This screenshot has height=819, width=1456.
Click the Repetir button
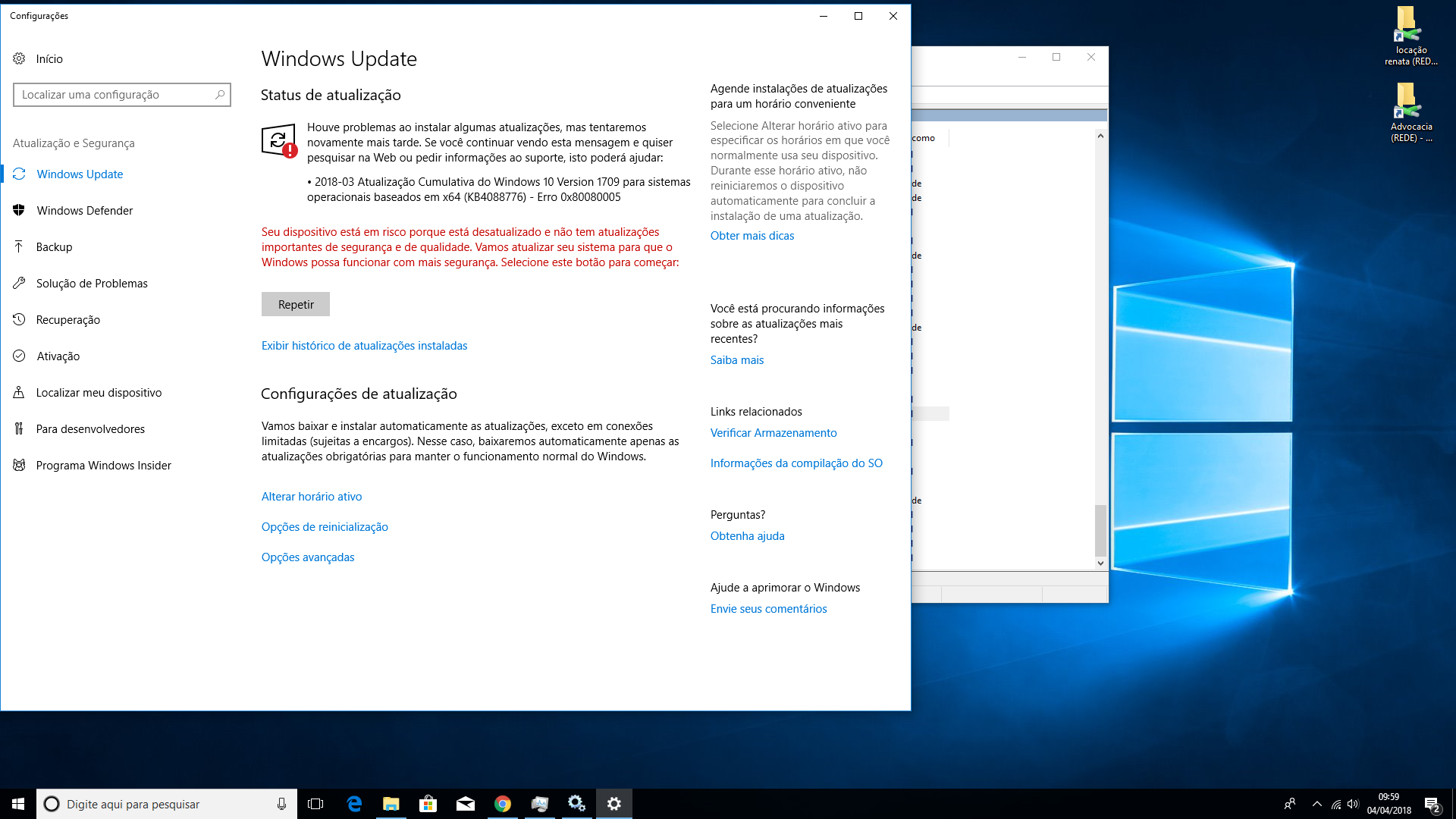coord(296,304)
